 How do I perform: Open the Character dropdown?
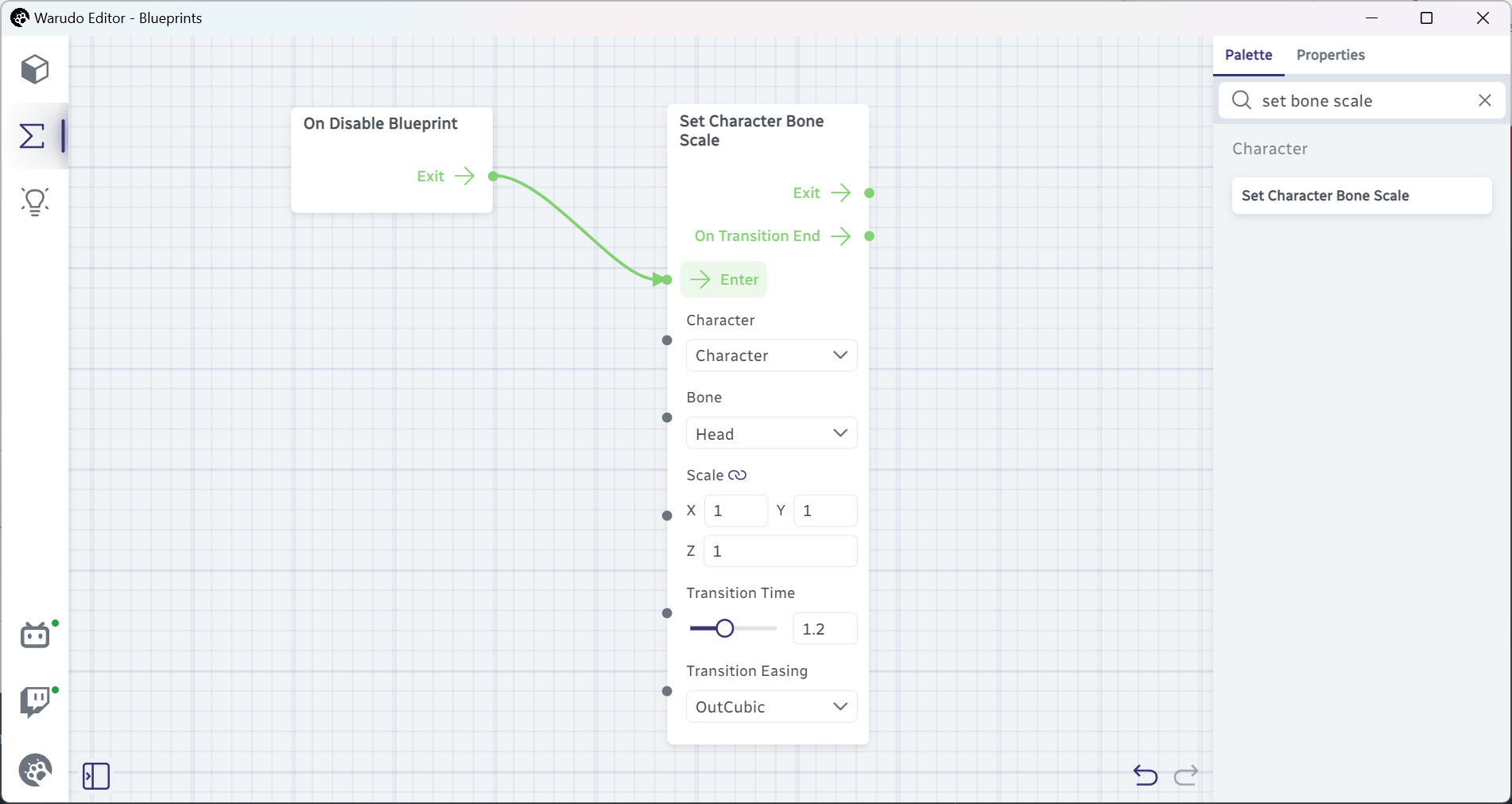click(x=771, y=355)
